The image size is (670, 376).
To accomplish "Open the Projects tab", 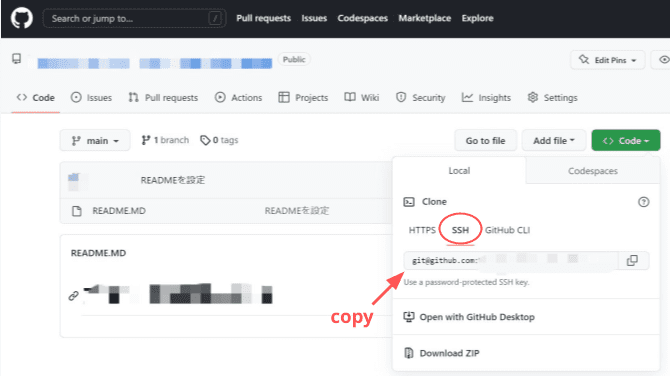I will [x=303, y=98].
